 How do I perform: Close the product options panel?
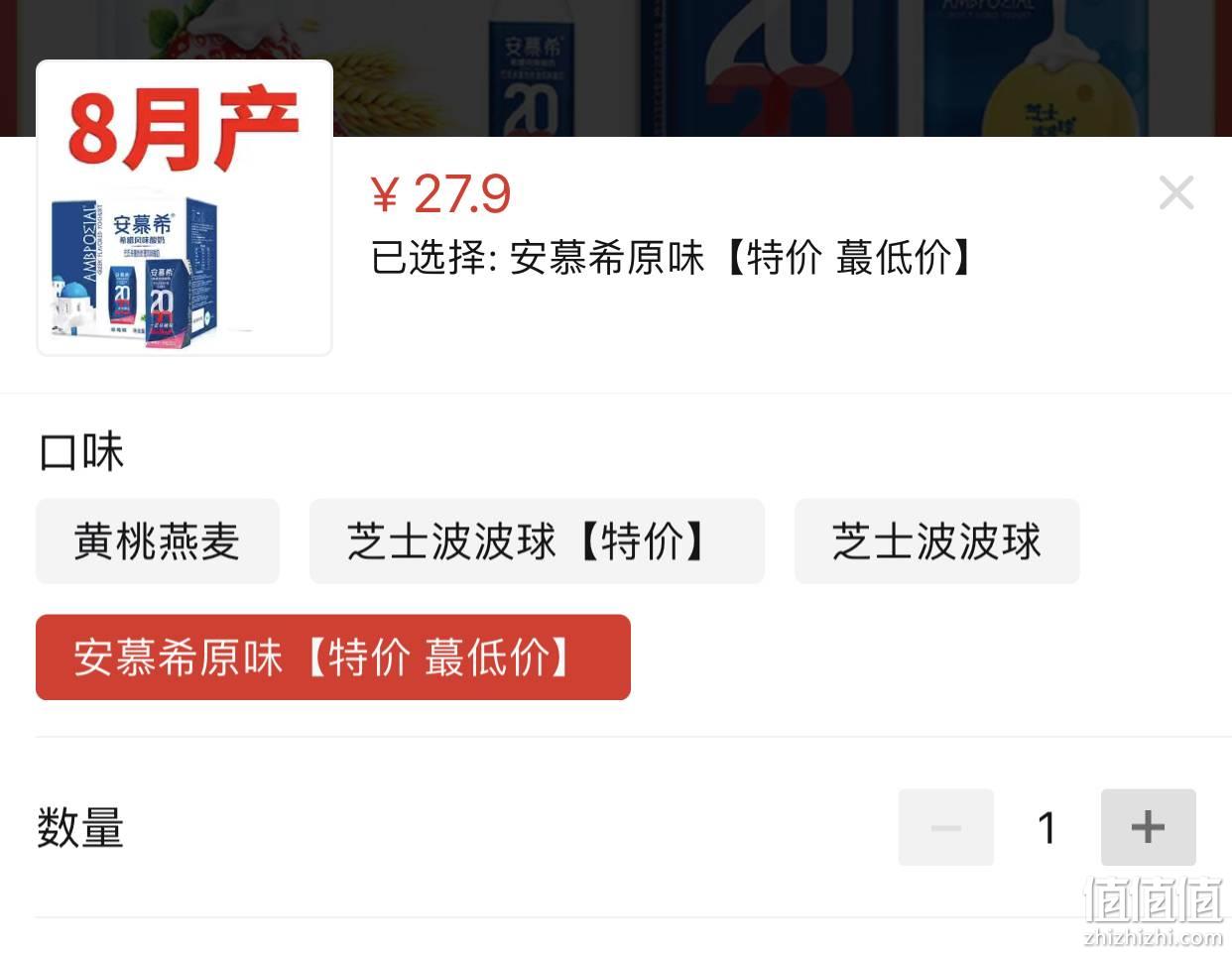click(x=1175, y=192)
